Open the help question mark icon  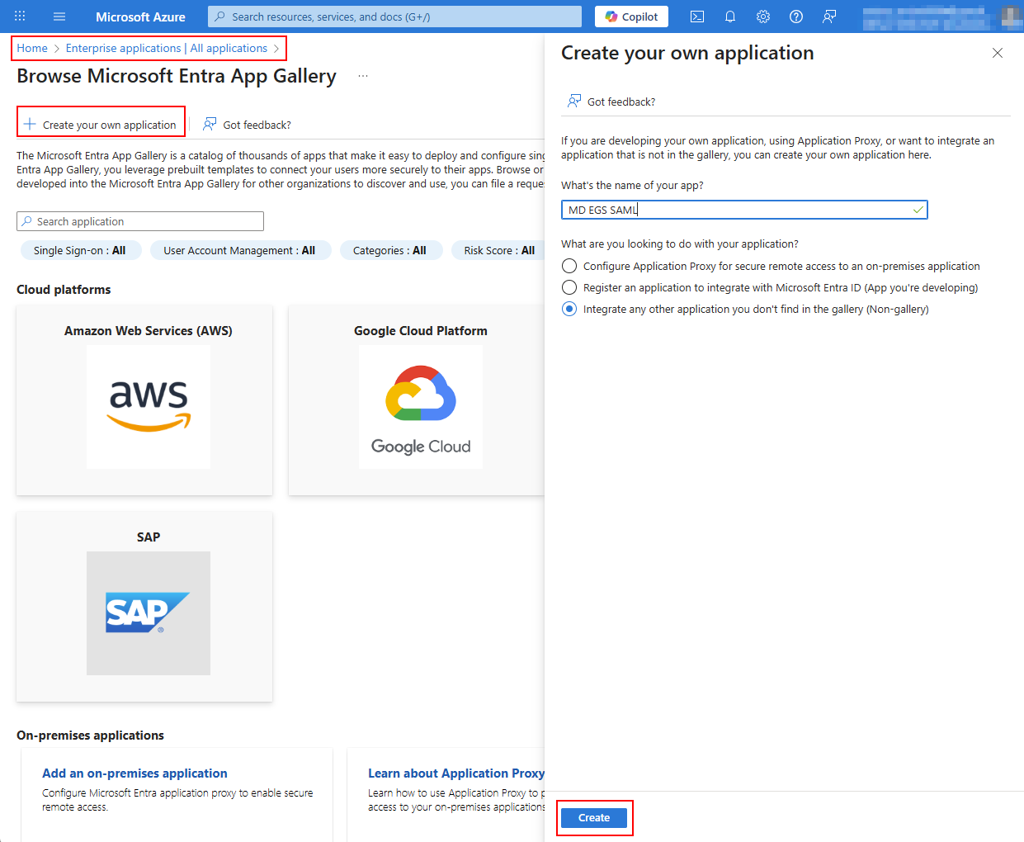(796, 17)
